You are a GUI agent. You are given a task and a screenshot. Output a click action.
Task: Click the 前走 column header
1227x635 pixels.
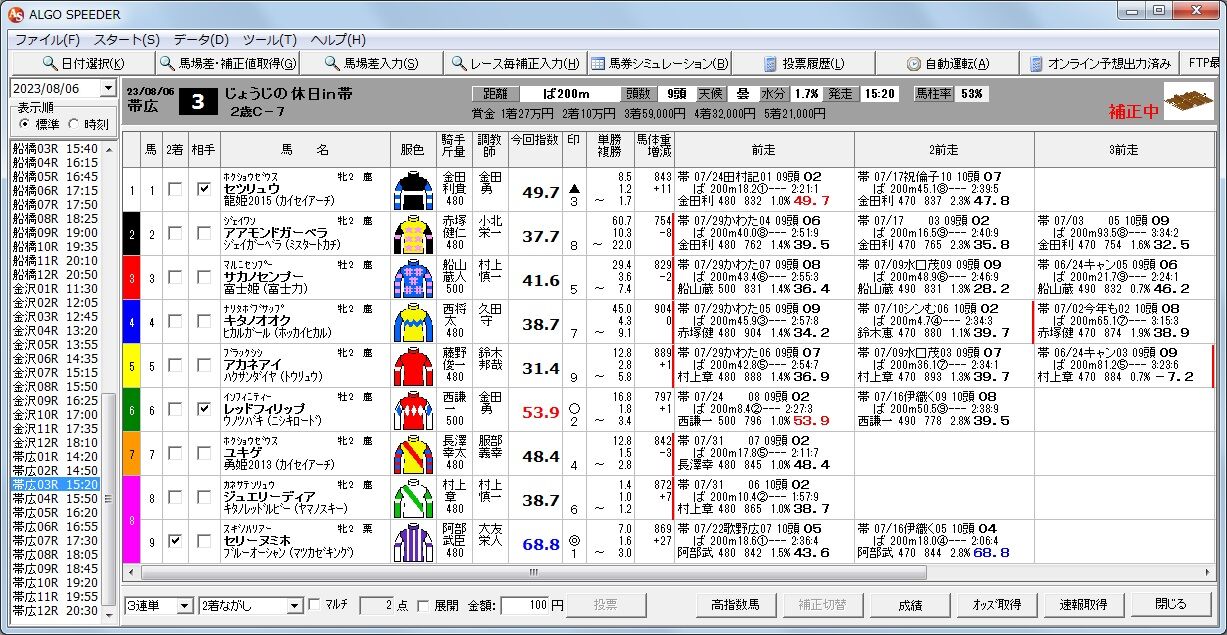(763, 148)
